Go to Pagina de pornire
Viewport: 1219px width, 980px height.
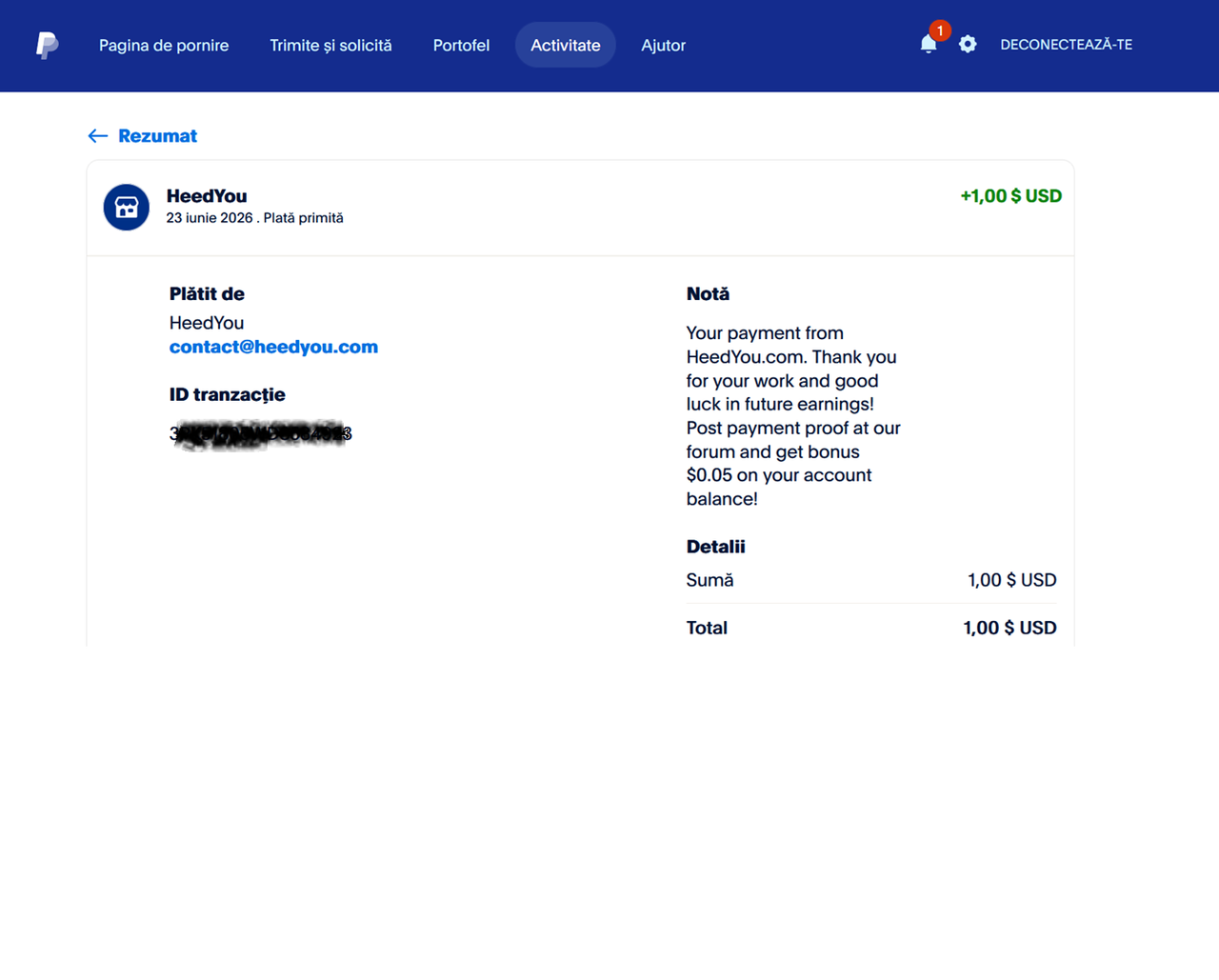point(164,45)
